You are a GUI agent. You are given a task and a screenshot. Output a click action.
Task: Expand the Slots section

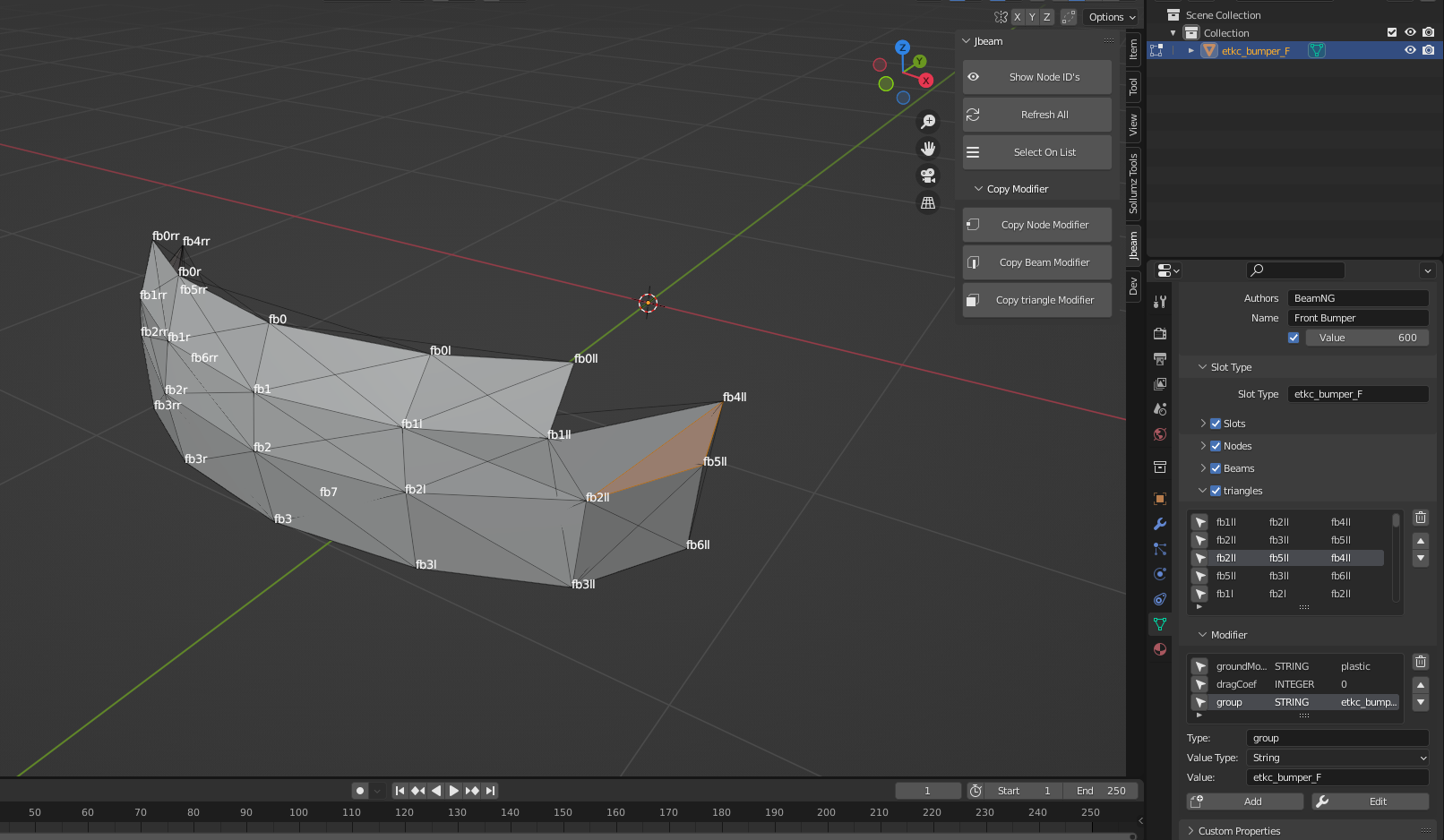tap(1203, 424)
